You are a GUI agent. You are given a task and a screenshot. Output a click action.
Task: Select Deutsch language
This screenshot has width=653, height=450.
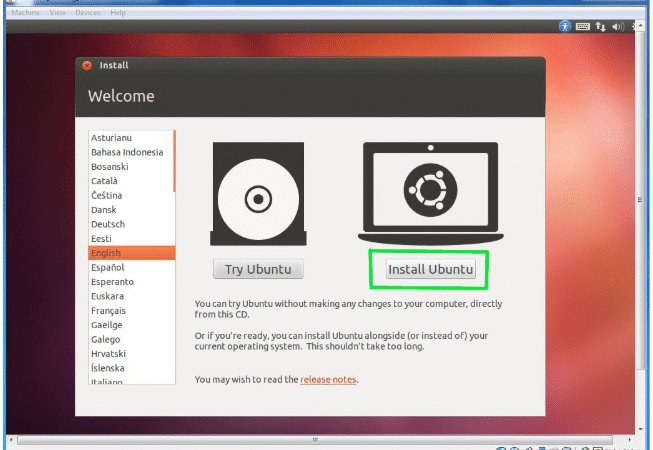tap(131, 224)
